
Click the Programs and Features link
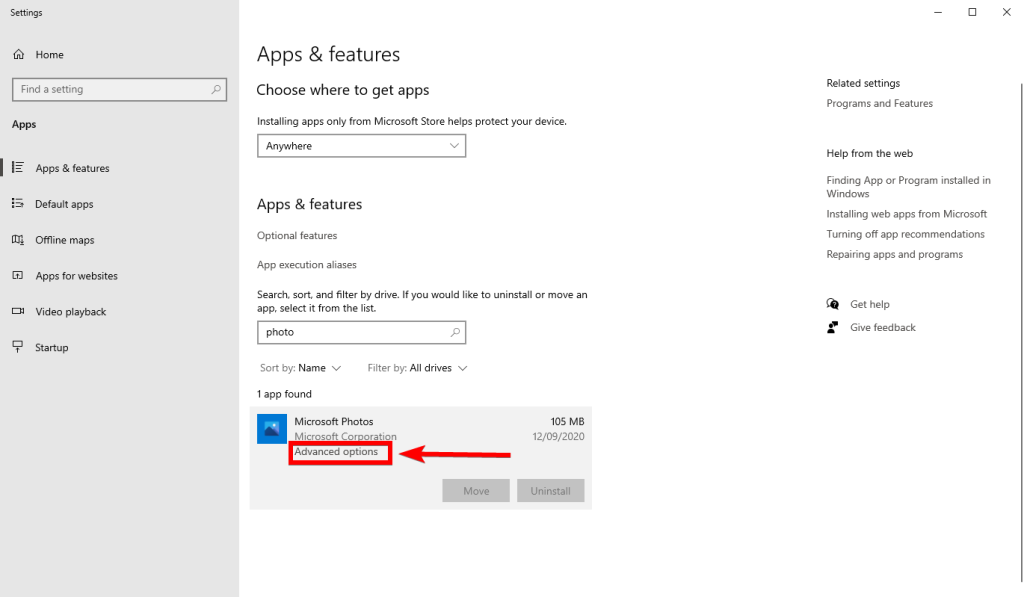point(880,103)
